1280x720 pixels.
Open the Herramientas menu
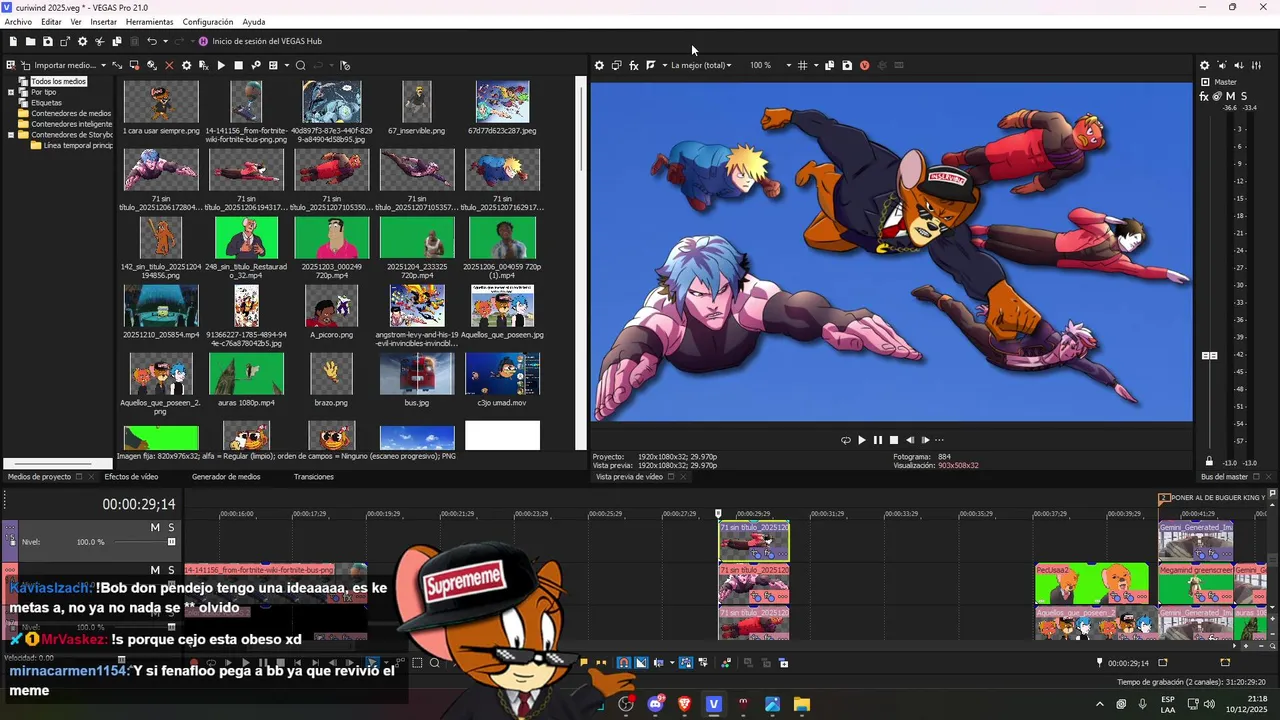[149, 22]
